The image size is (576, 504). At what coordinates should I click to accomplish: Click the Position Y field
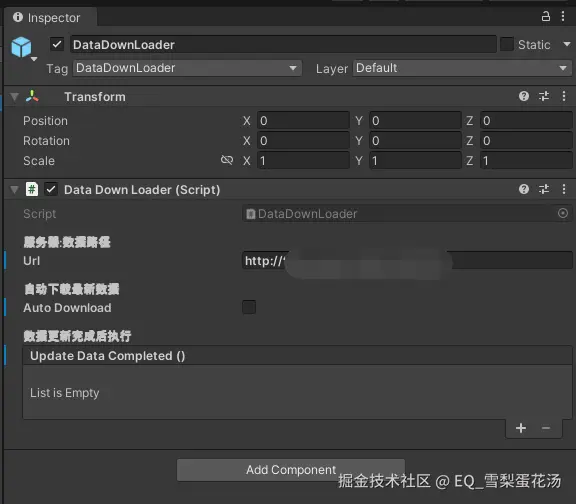coord(415,120)
